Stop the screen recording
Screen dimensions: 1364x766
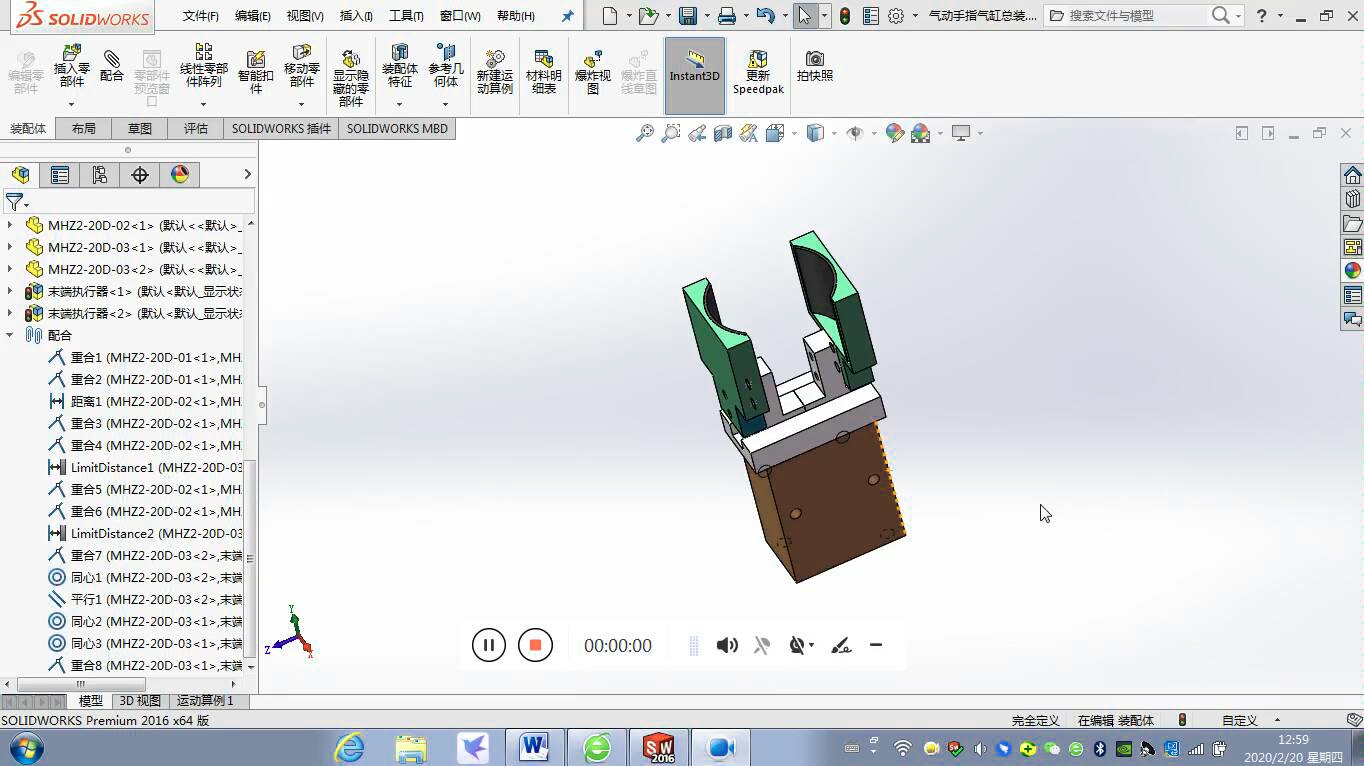point(535,645)
